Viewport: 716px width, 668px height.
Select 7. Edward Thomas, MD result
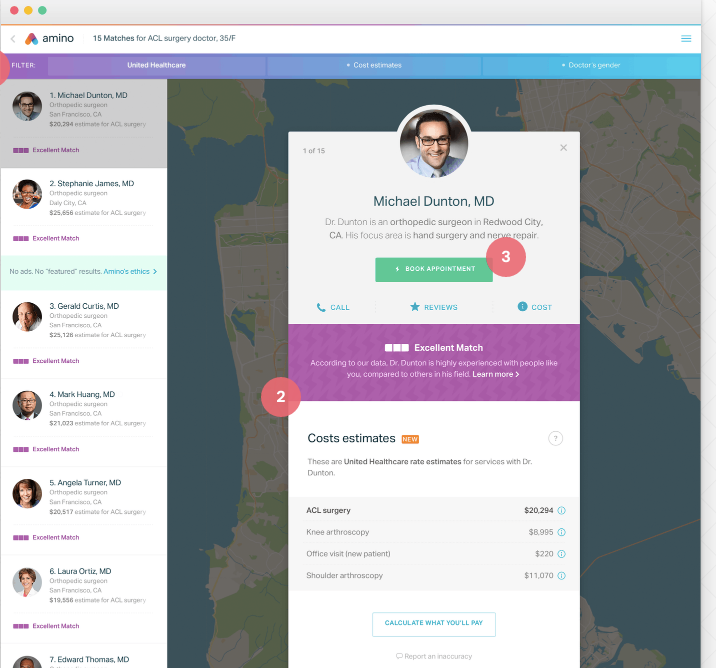coord(84,656)
